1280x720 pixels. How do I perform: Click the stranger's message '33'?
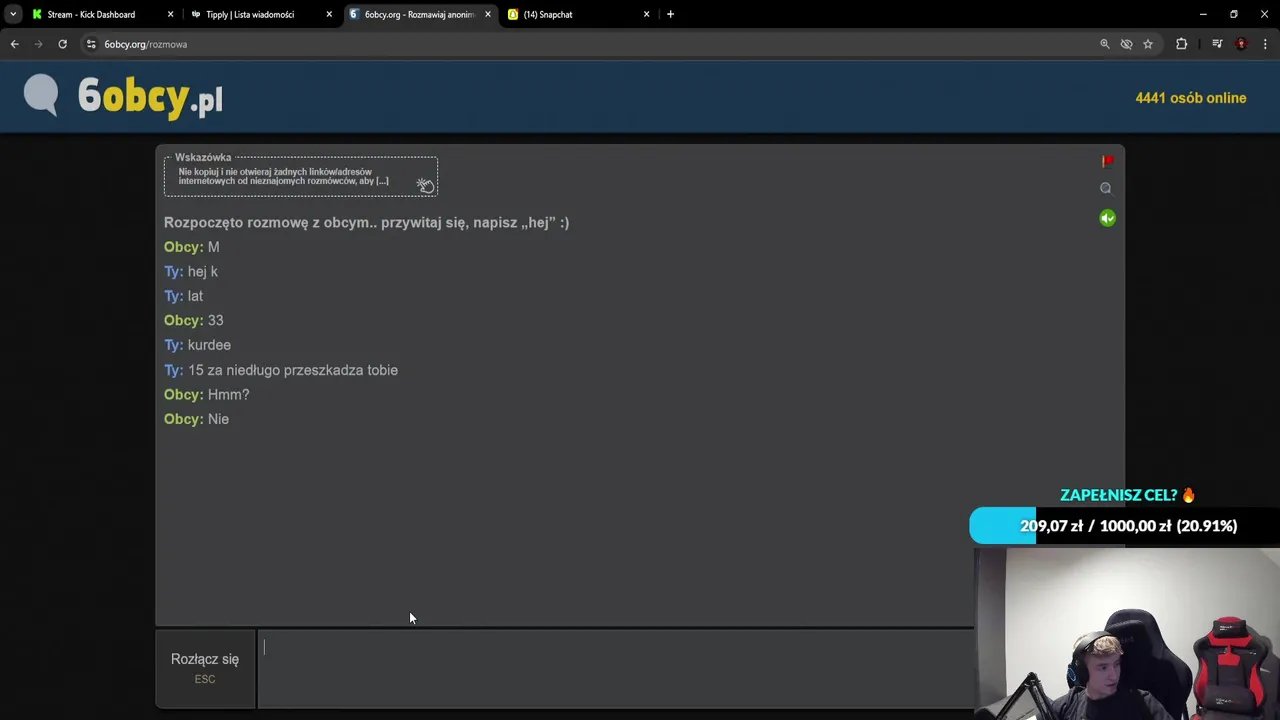(215, 320)
